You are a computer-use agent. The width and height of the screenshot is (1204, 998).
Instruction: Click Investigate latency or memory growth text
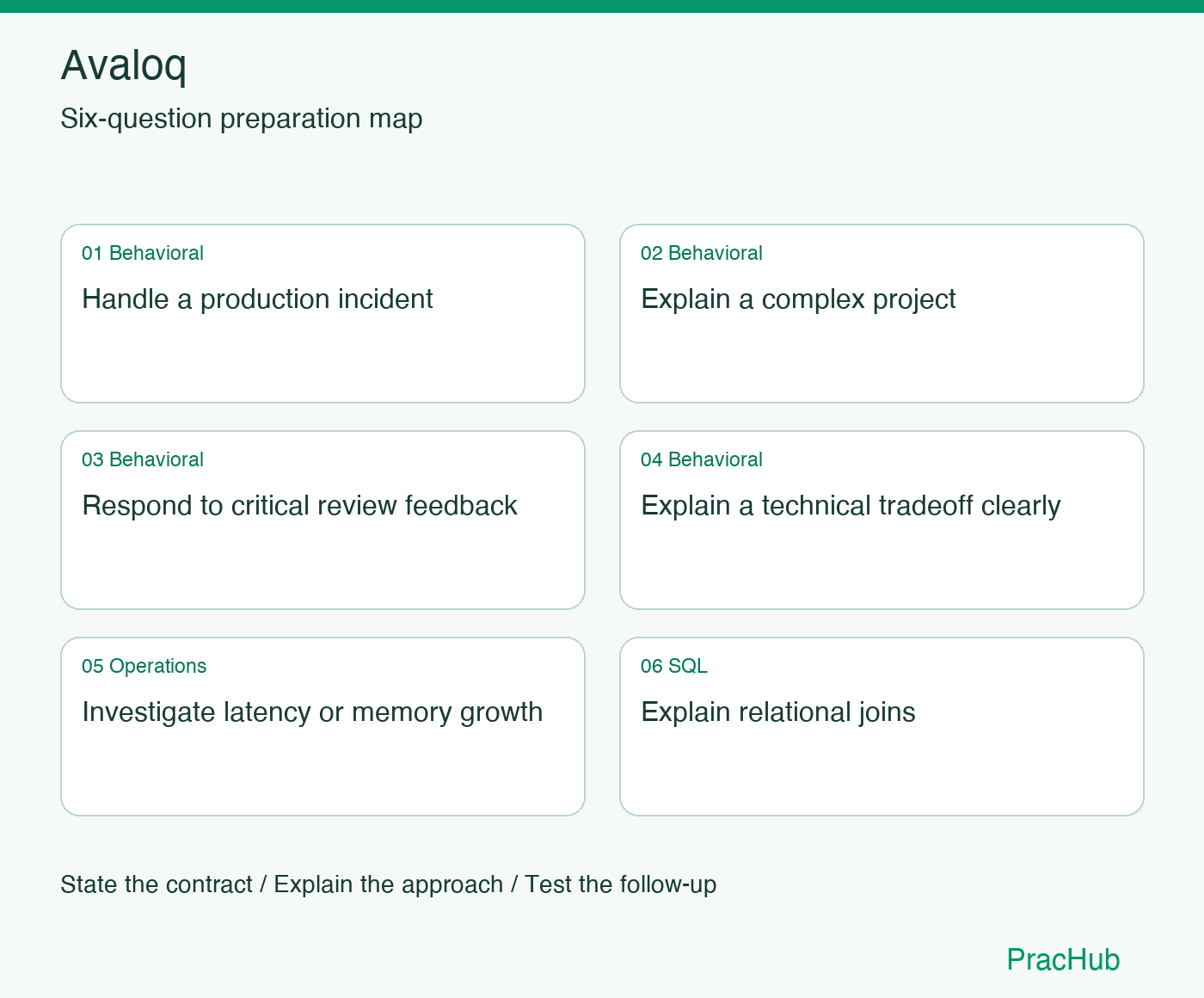click(x=312, y=712)
